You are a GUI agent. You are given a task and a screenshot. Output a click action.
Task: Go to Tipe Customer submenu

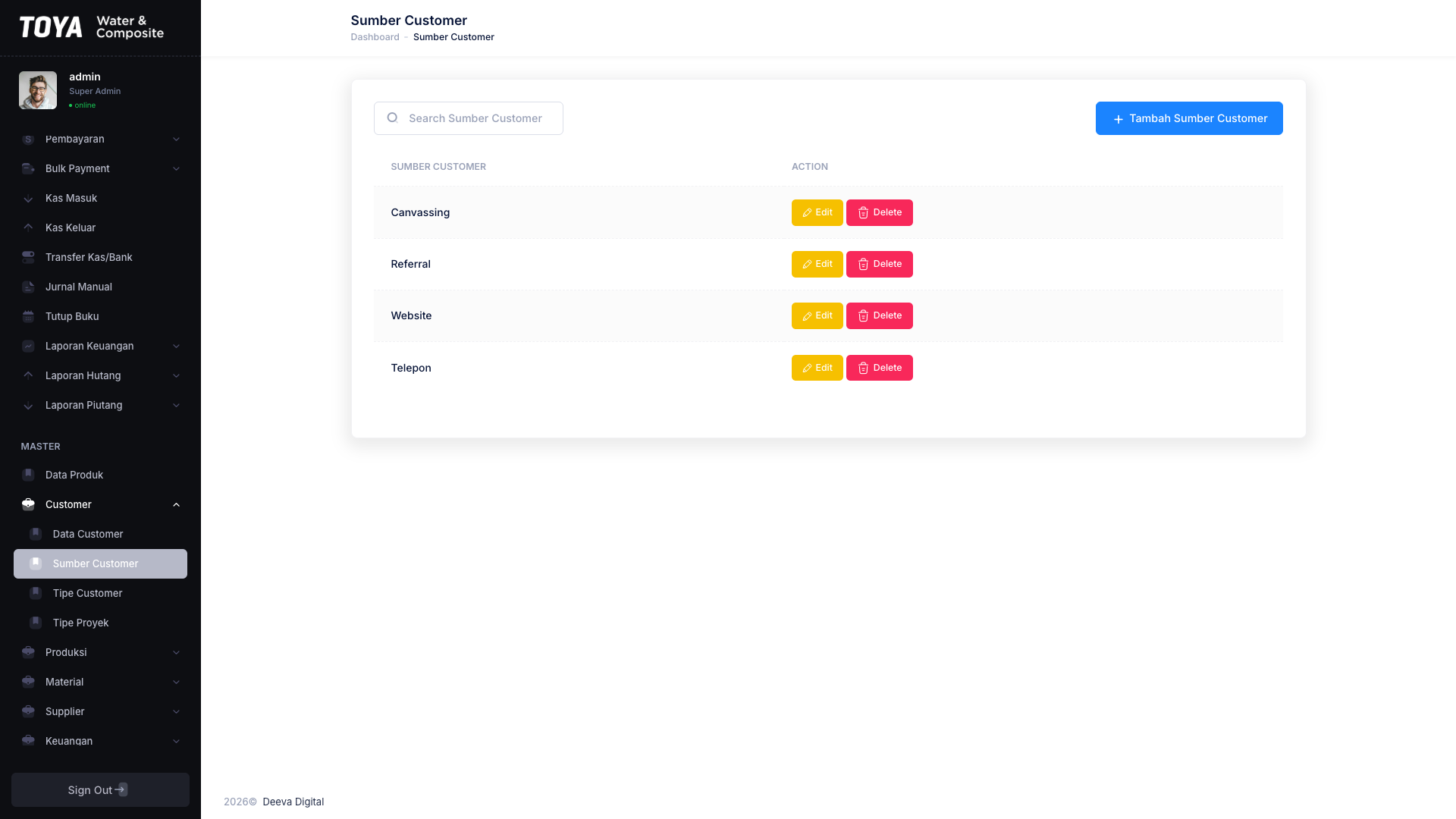[100, 593]
